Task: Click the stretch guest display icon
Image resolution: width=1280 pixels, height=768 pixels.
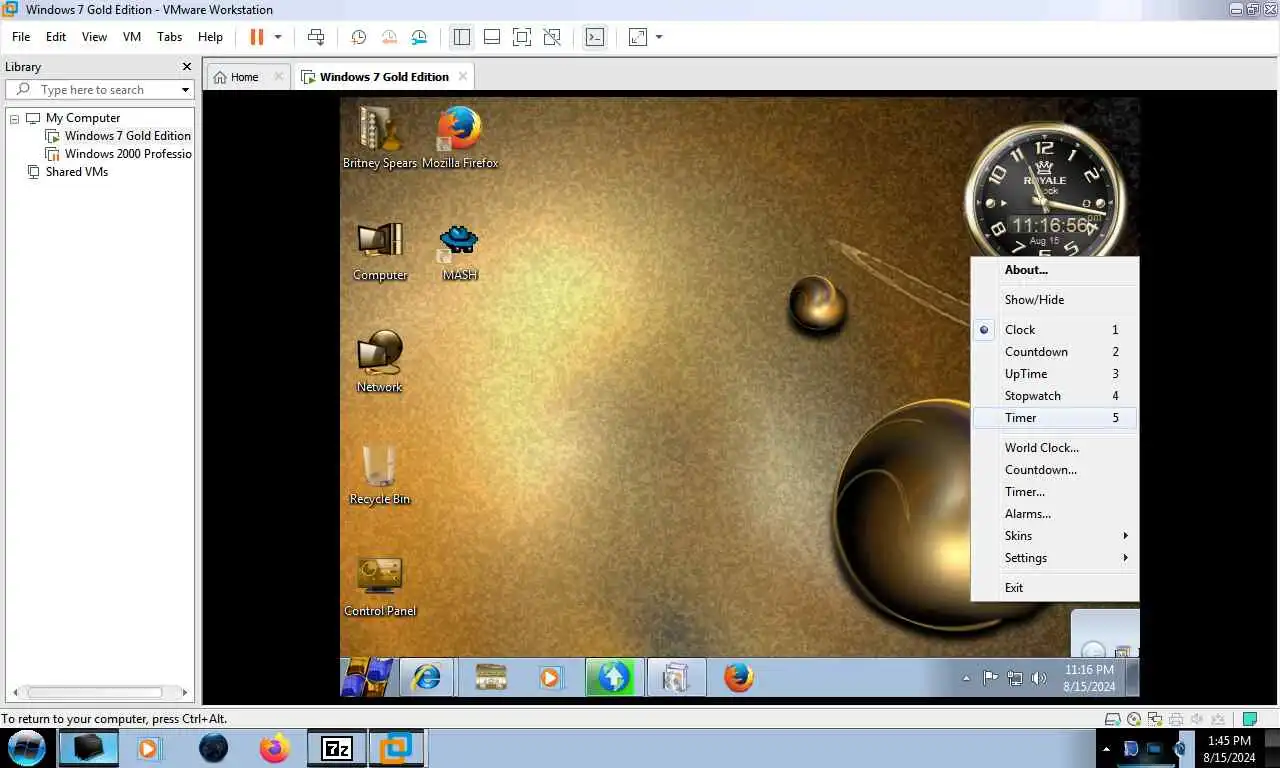Action: click(637, 37)
